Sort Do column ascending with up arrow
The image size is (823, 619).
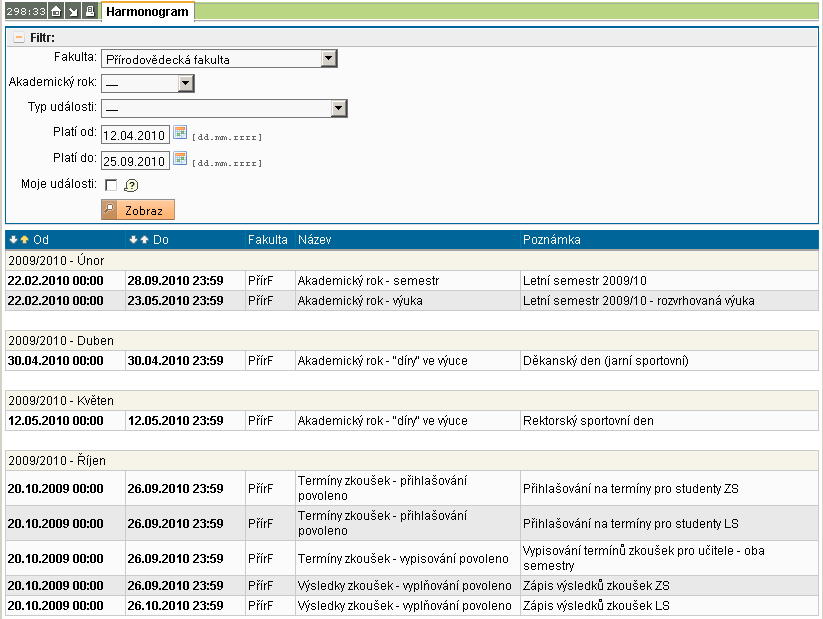(144, 240)
